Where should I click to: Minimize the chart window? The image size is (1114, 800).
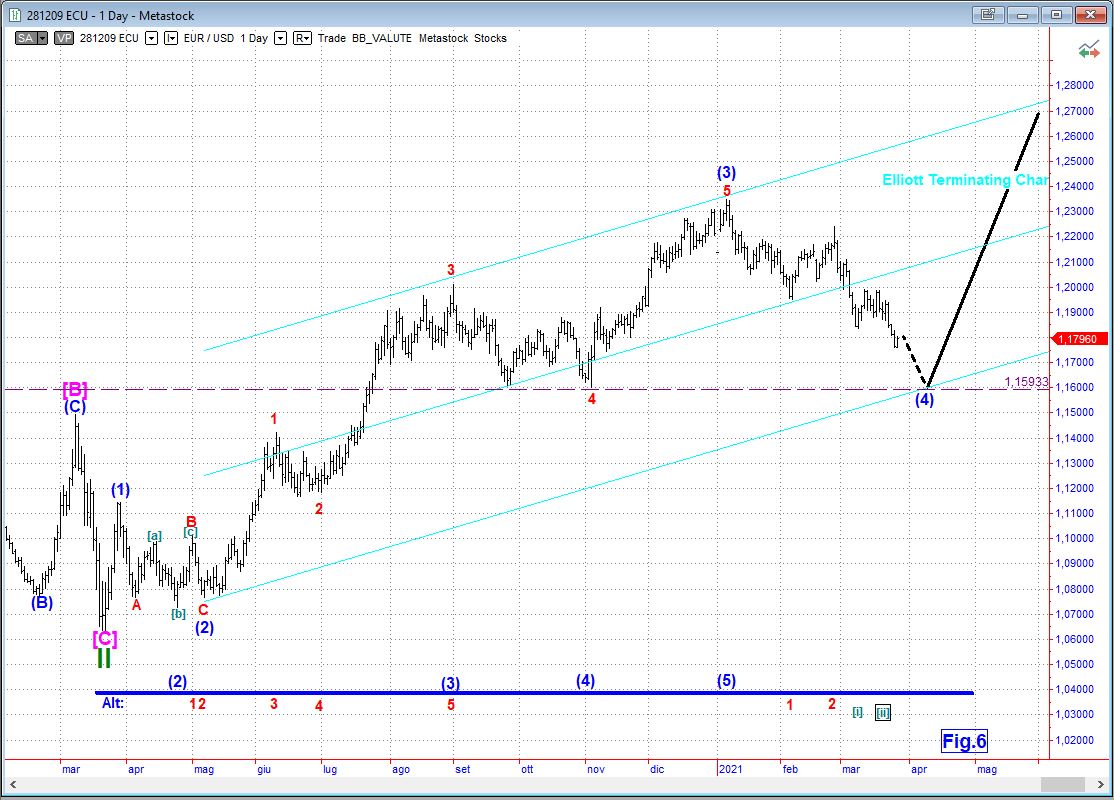tap(1023, 14)
